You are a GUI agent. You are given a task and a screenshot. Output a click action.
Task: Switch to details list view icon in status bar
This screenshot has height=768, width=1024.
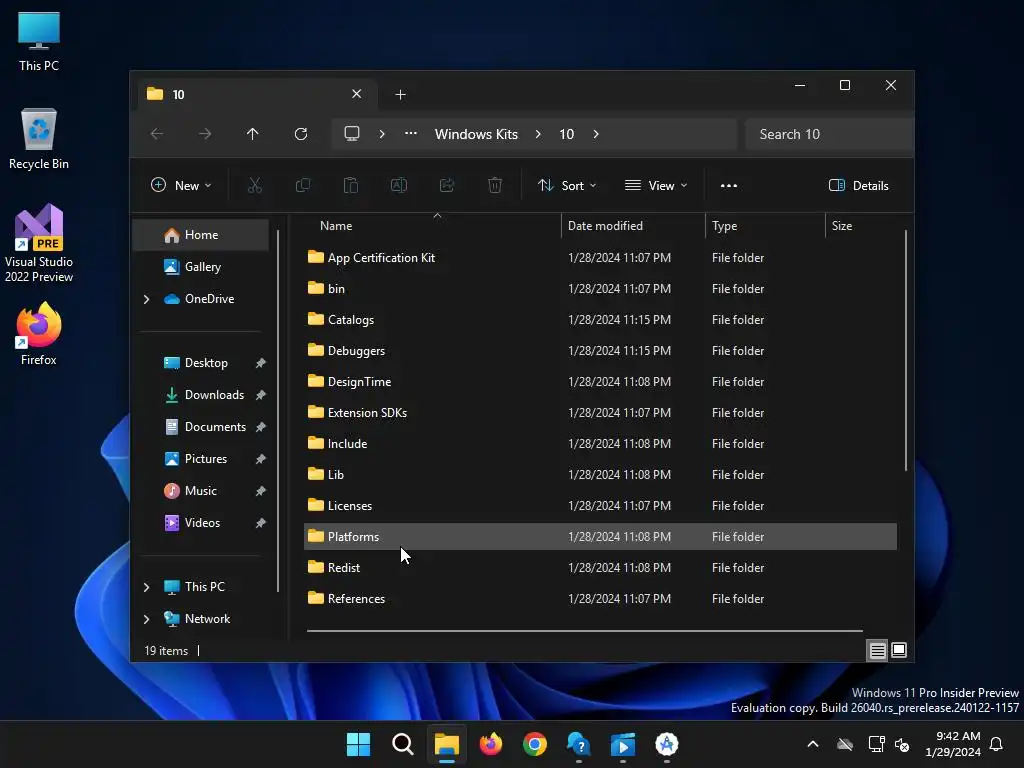[878, 650]
